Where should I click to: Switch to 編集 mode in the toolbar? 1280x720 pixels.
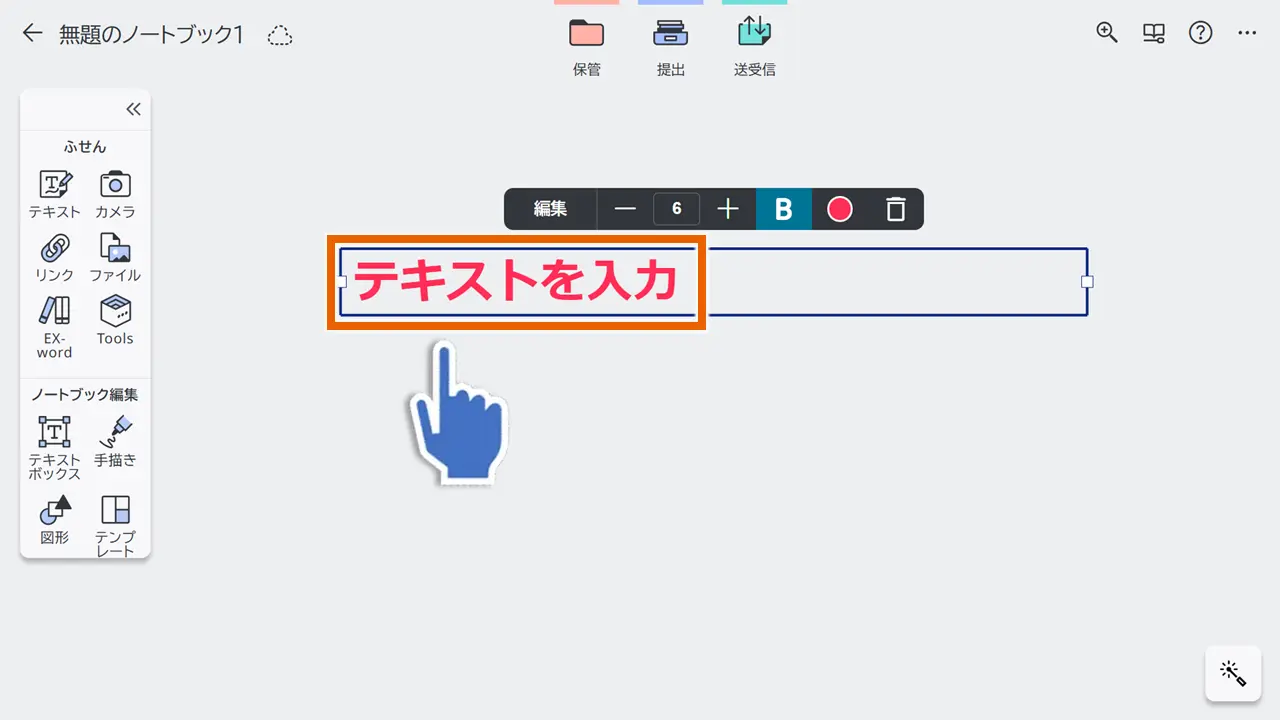pyautogui.click(x=549, y=209)
